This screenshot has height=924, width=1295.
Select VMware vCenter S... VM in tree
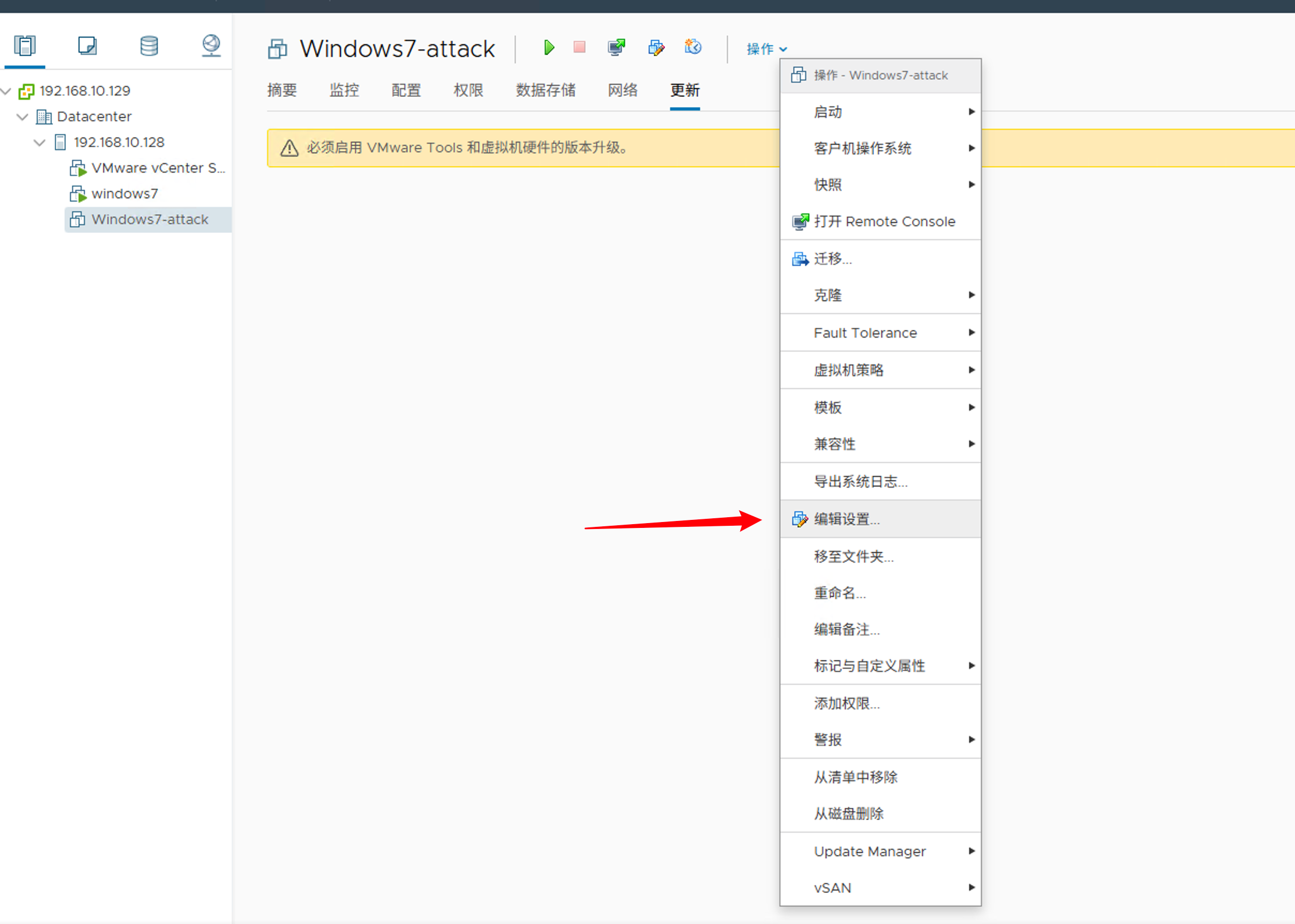[x=158, y=168]
